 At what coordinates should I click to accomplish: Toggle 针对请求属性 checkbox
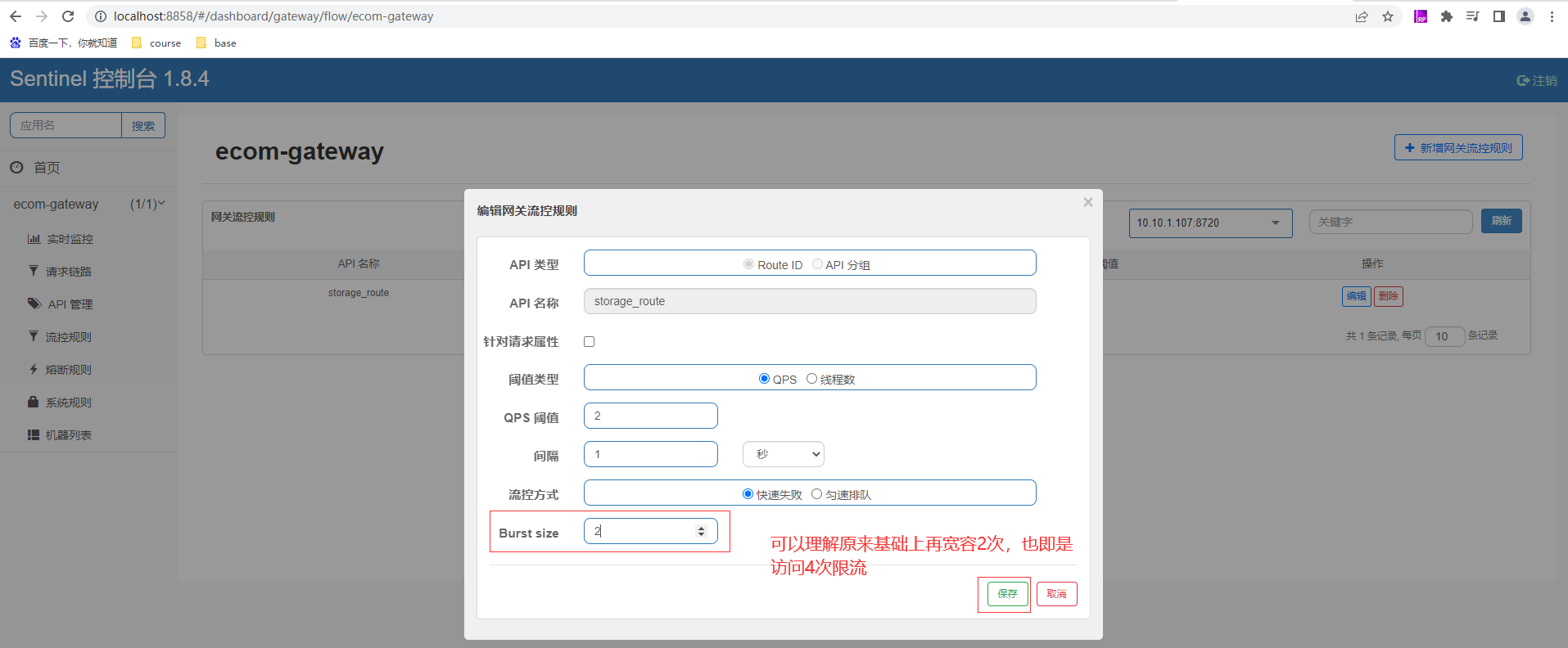click(x=589, y=341)
